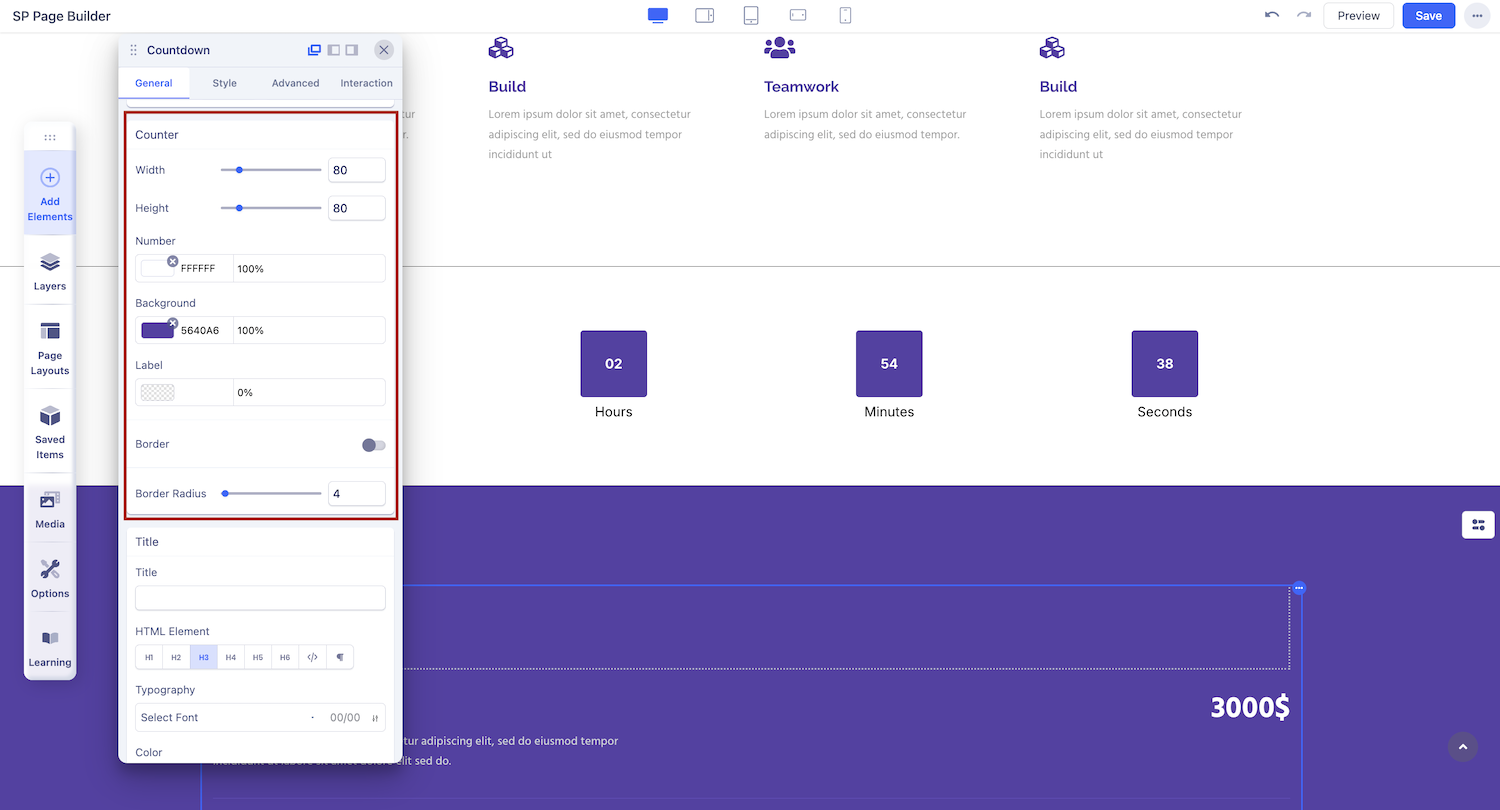Select H1 as HTML element

tap(149, 657)
